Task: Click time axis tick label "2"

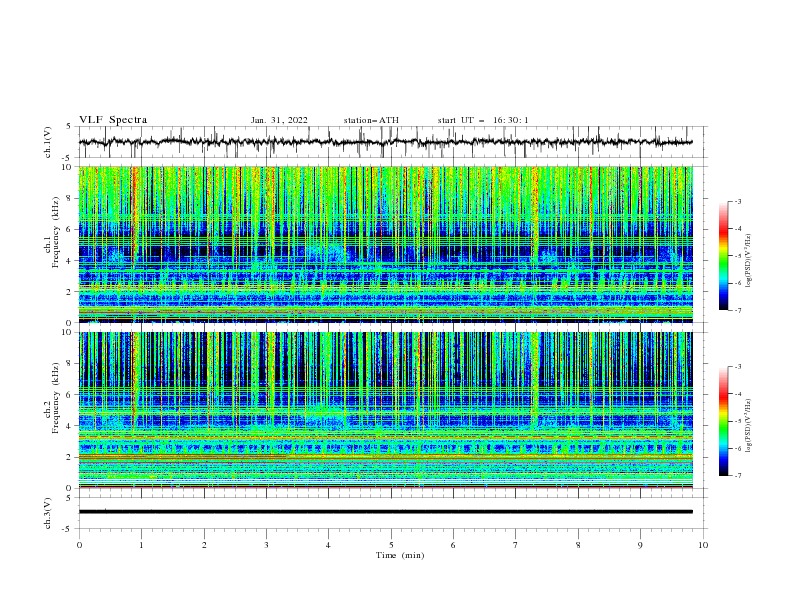Action: (x=204, y=545)
